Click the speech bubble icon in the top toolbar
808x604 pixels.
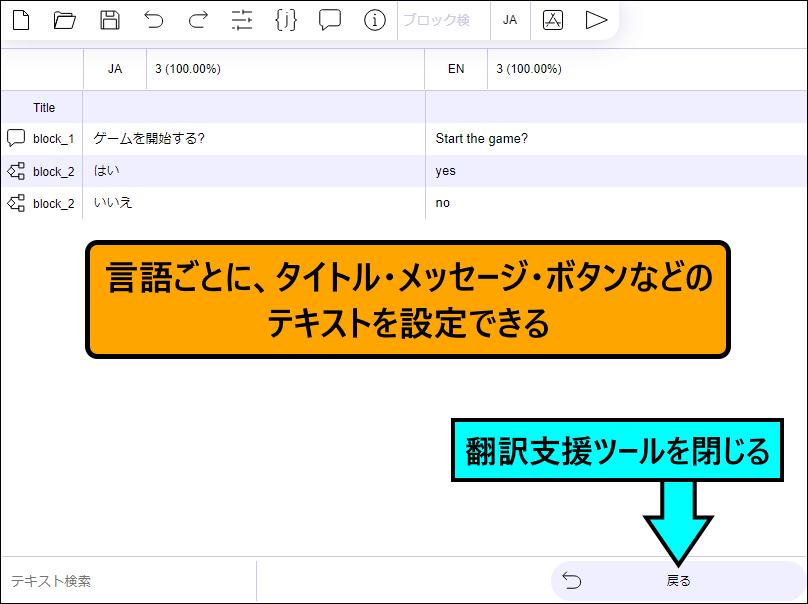click(330, 20)
